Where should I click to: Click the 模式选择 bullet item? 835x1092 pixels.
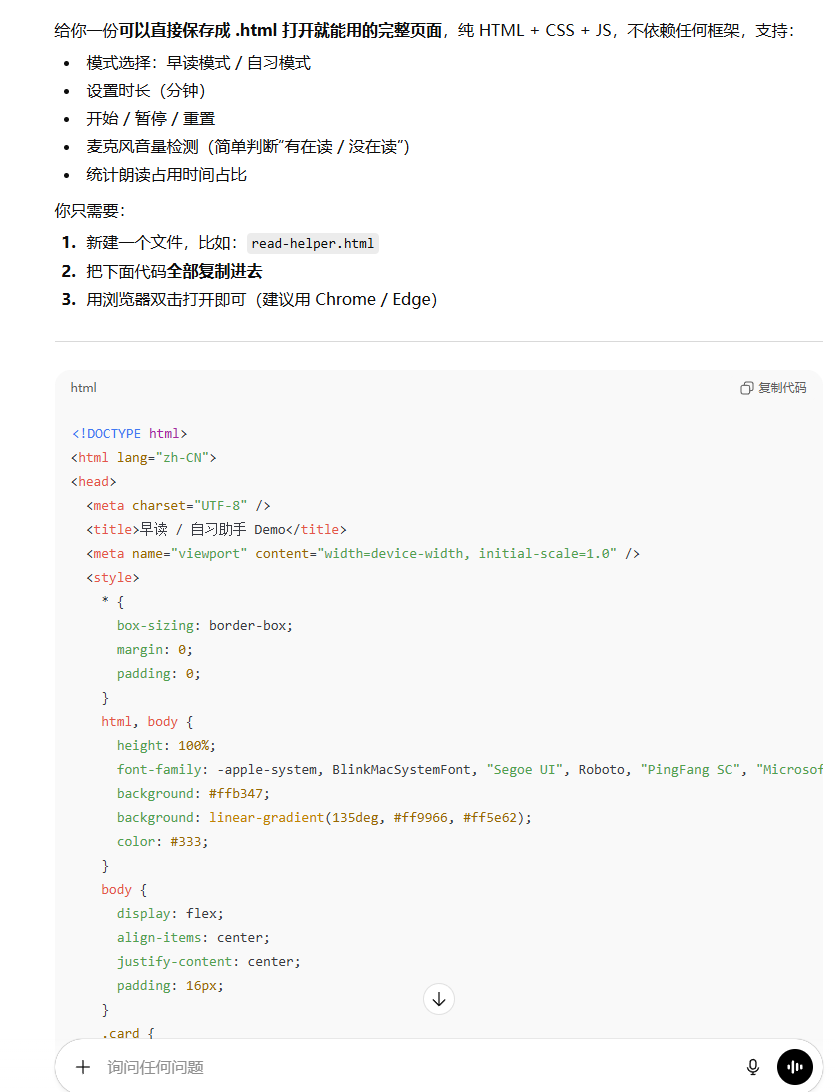pyautogui.click(x=198, y=63)
